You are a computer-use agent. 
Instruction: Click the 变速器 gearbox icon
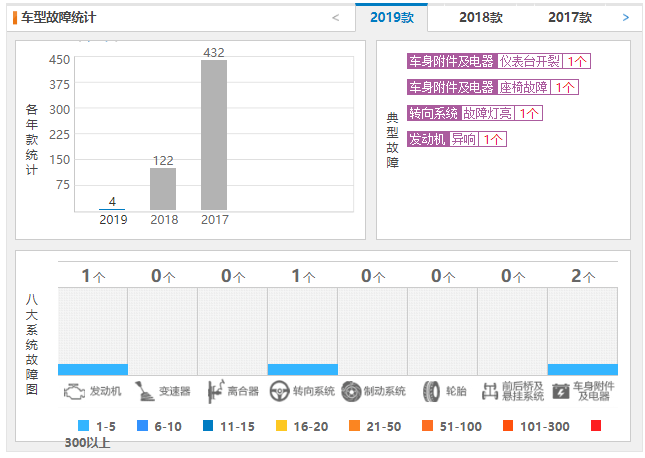(x=144, y=391)
